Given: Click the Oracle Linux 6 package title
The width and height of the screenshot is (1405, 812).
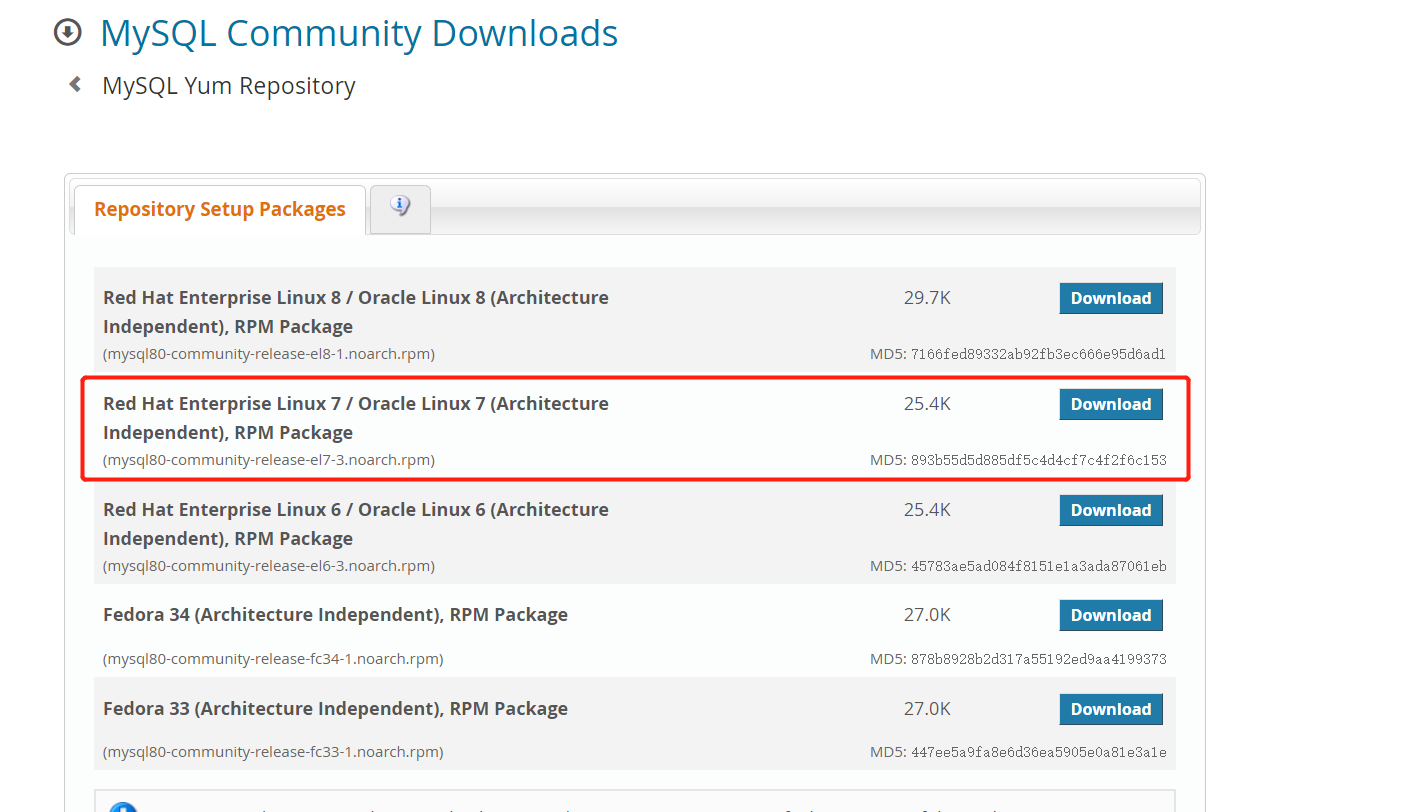Looking at the screenshot, I should (355, 523).
